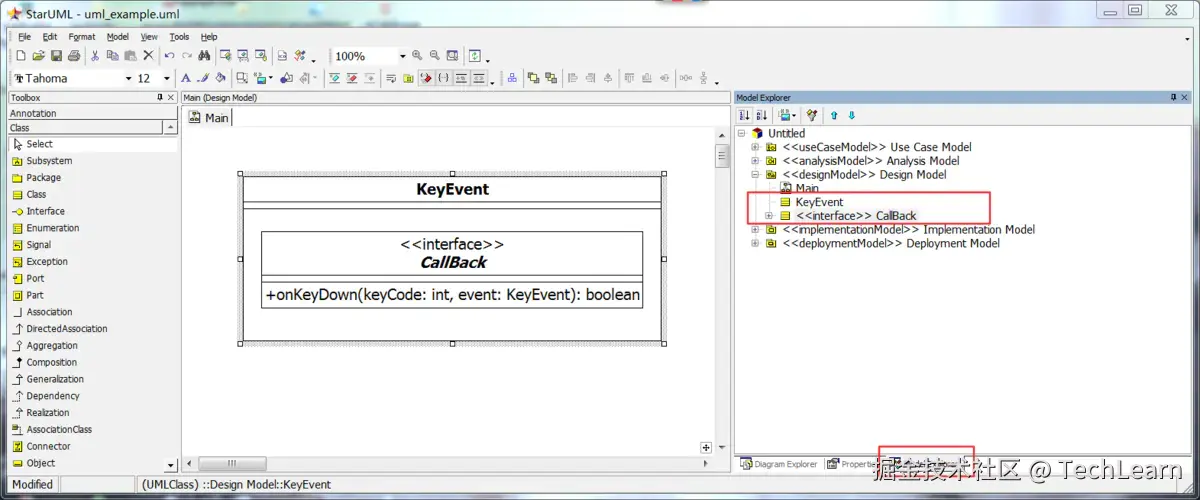Click the Fit To Window icon
The image size is (1200, 500).
click(452, 56)
